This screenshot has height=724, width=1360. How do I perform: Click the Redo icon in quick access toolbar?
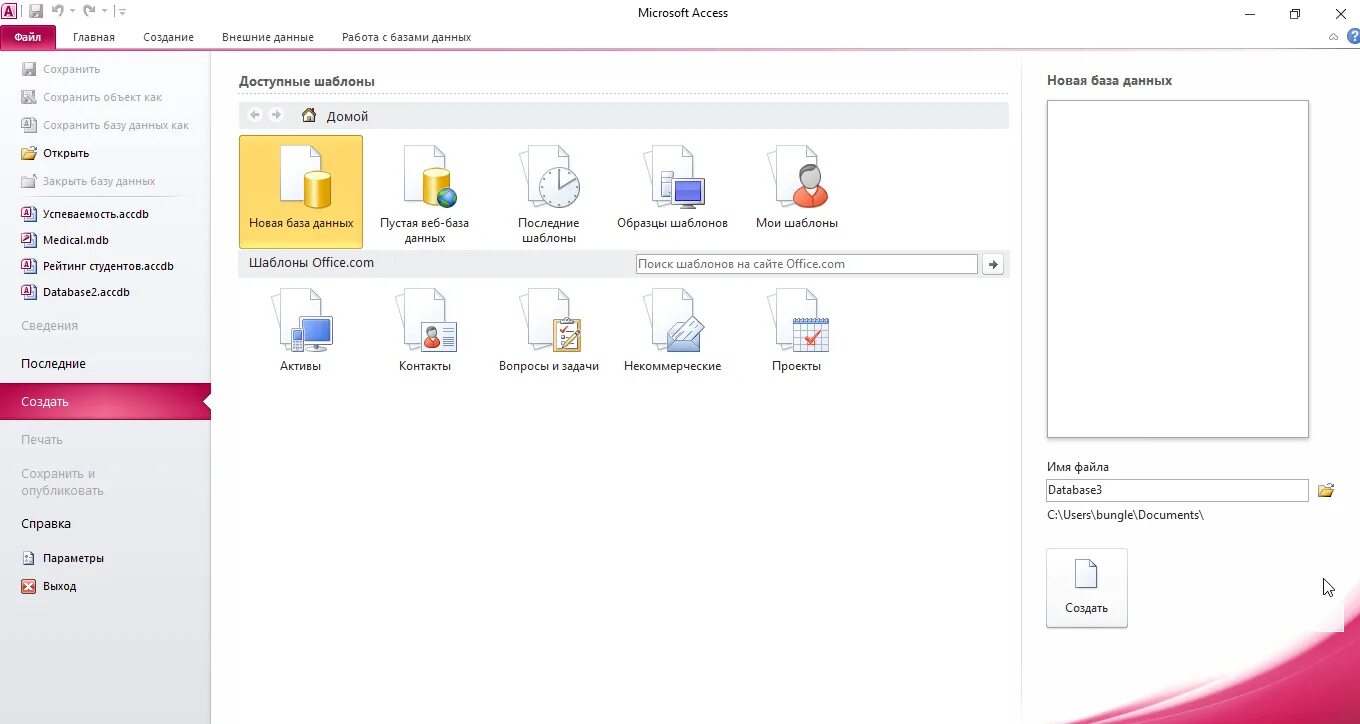tap(89, 11)
